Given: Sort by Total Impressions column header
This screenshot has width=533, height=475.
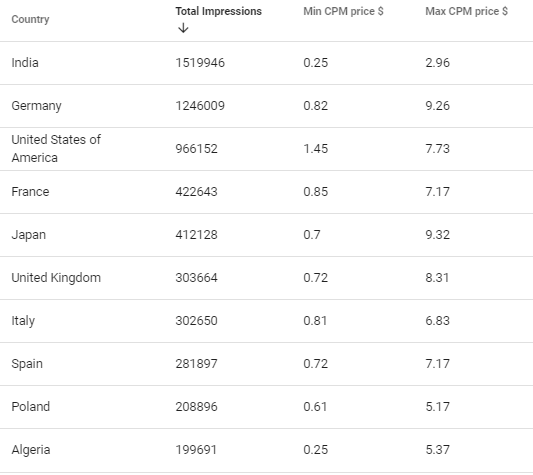Looking at the screenshot, I should click(x=219, y=11).
